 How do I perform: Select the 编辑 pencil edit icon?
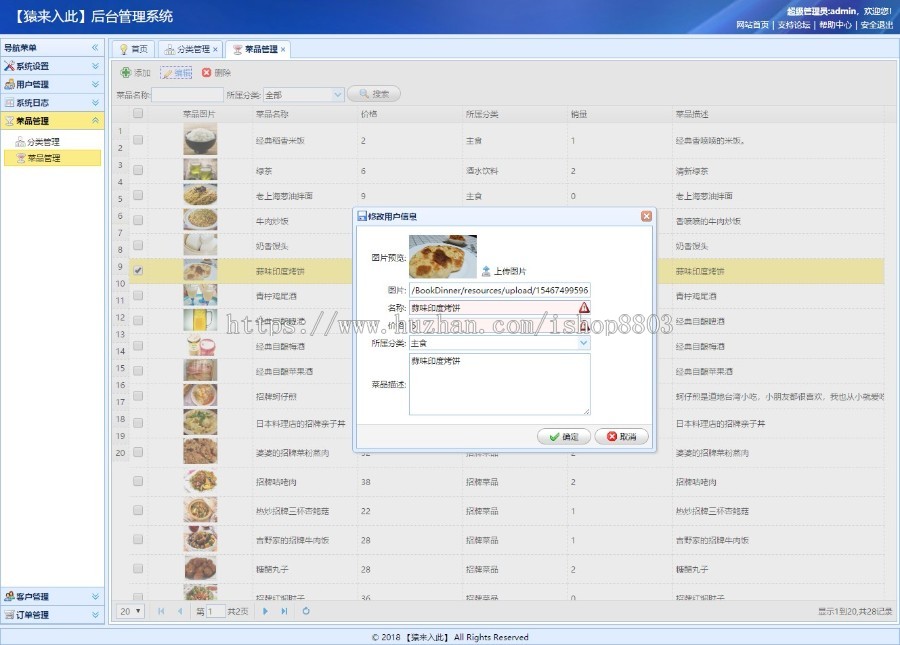coord(167,72)
